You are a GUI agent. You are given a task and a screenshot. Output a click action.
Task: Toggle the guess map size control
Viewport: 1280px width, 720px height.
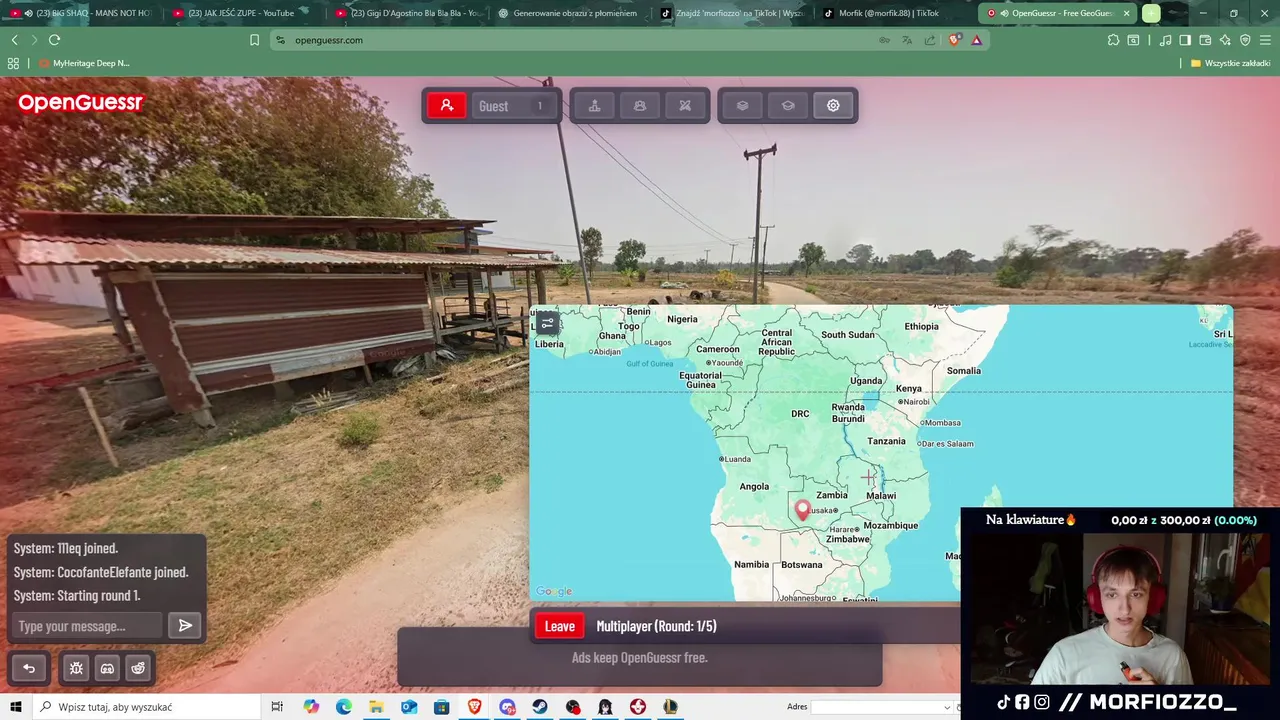coord(547,324)
